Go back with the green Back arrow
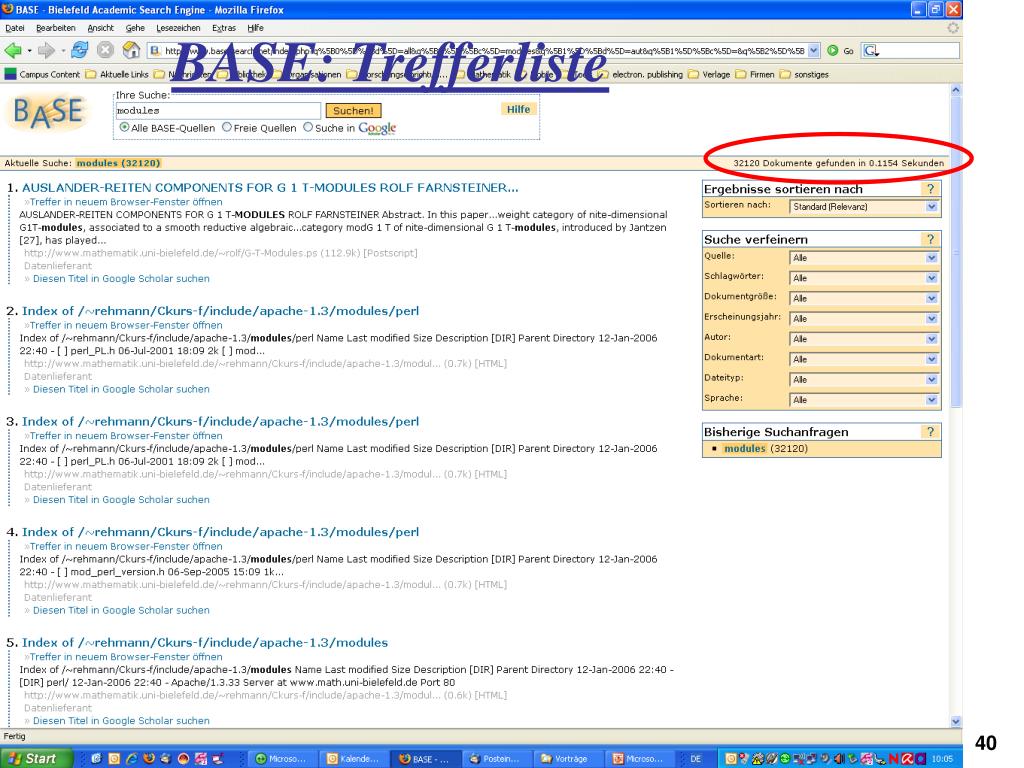The height and width of the screenshot is (768, 1024). click(x=13, y=50)
